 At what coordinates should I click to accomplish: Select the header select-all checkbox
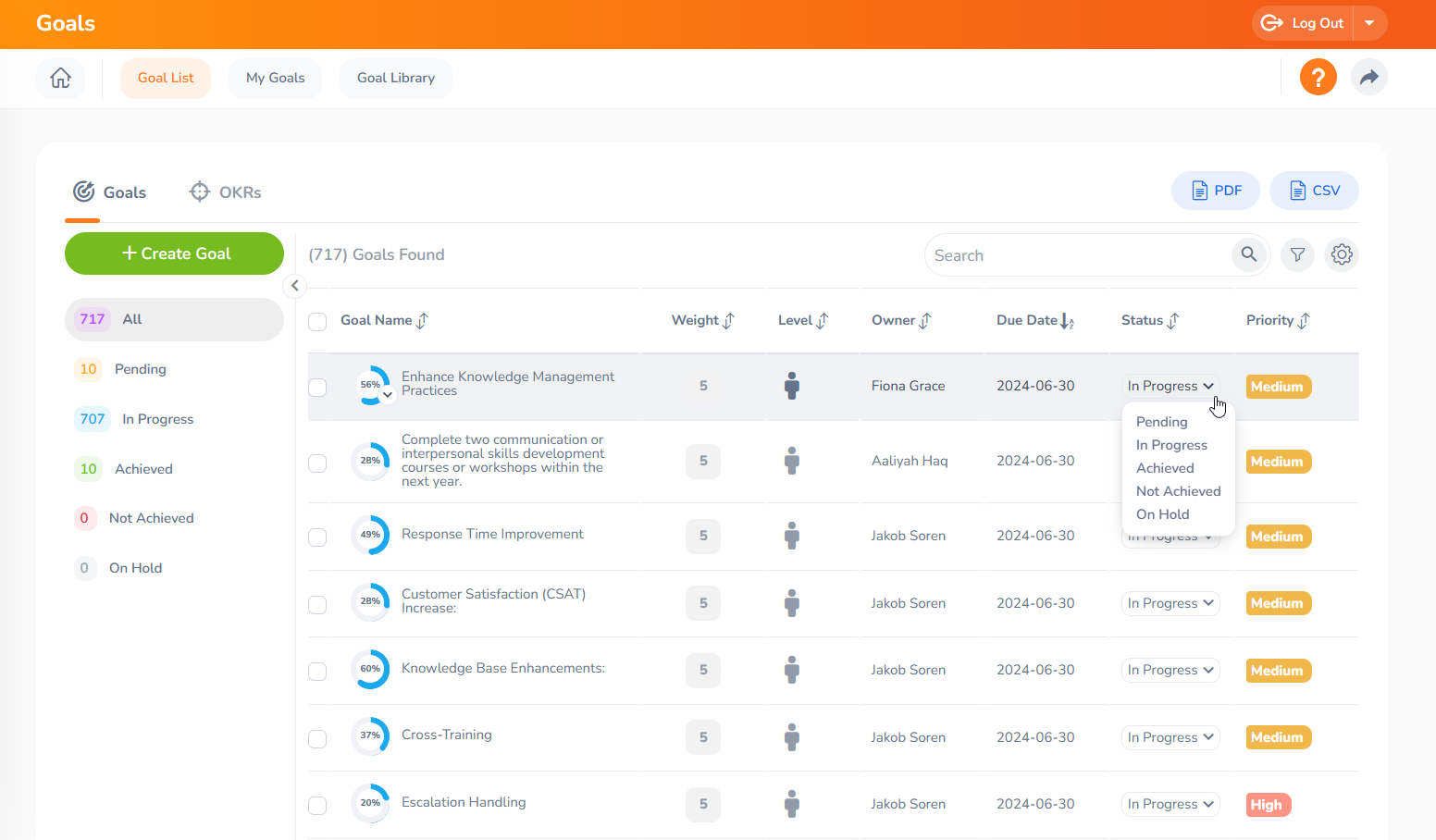(317, 322)
